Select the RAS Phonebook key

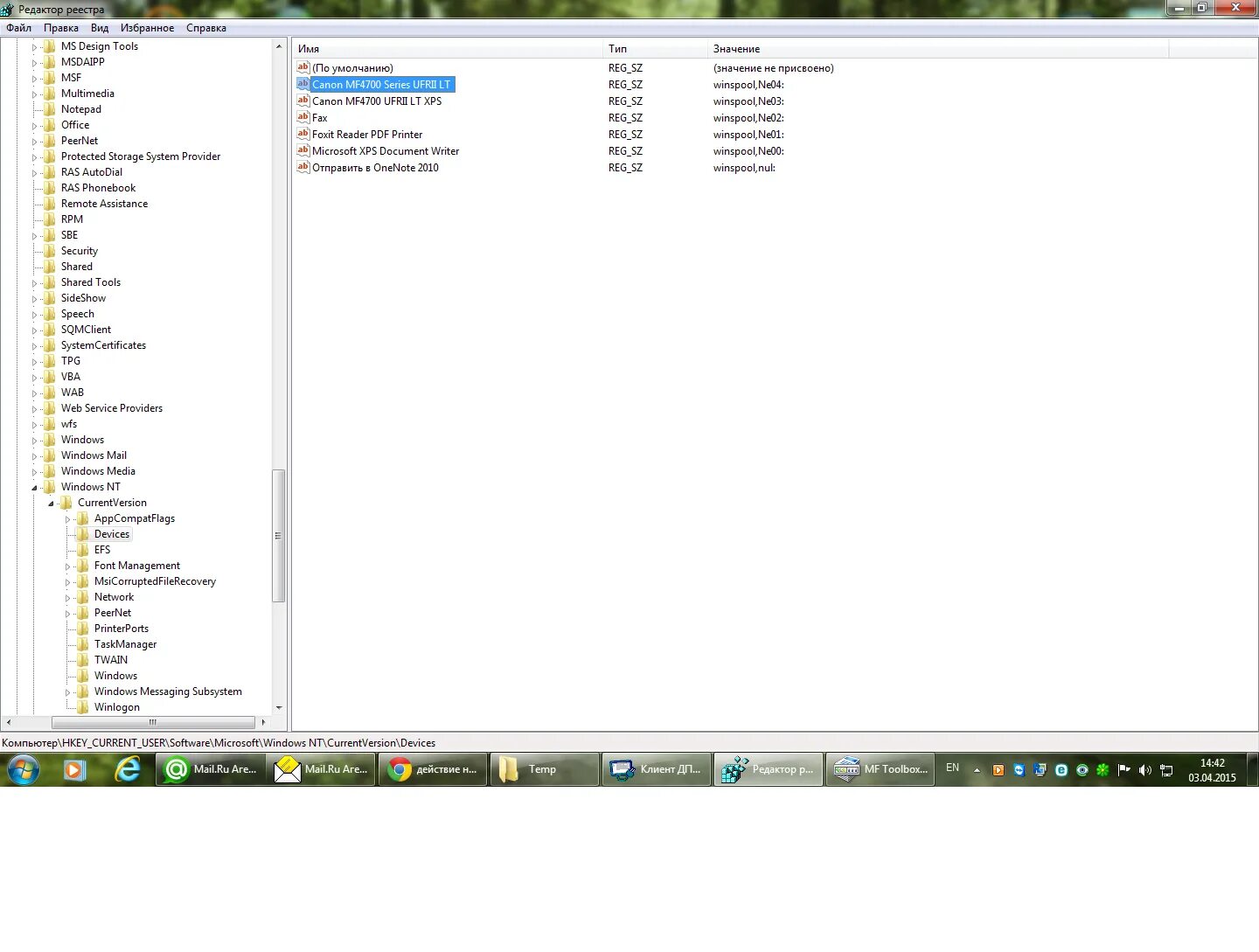(99, 188)
